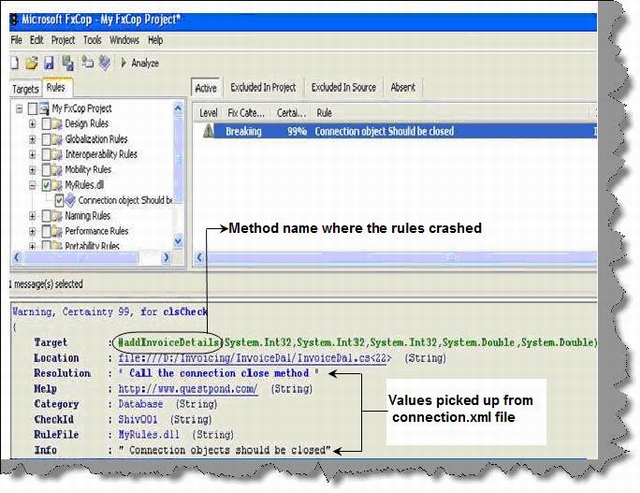
Task: Switch to the Excluded In Project tab
Action: pyautogui.click(x=263, y=87)
